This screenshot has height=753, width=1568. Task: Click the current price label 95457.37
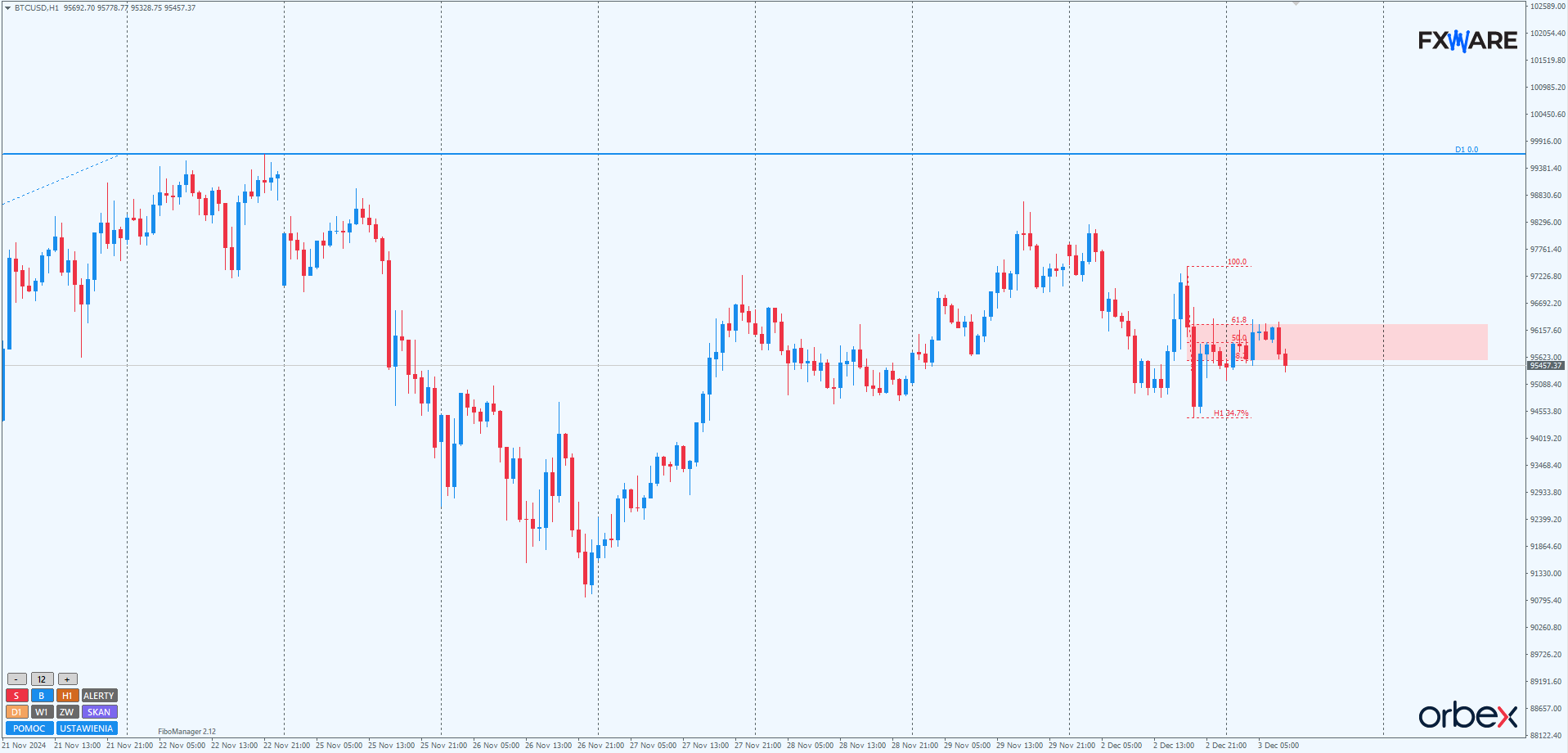1545,366
